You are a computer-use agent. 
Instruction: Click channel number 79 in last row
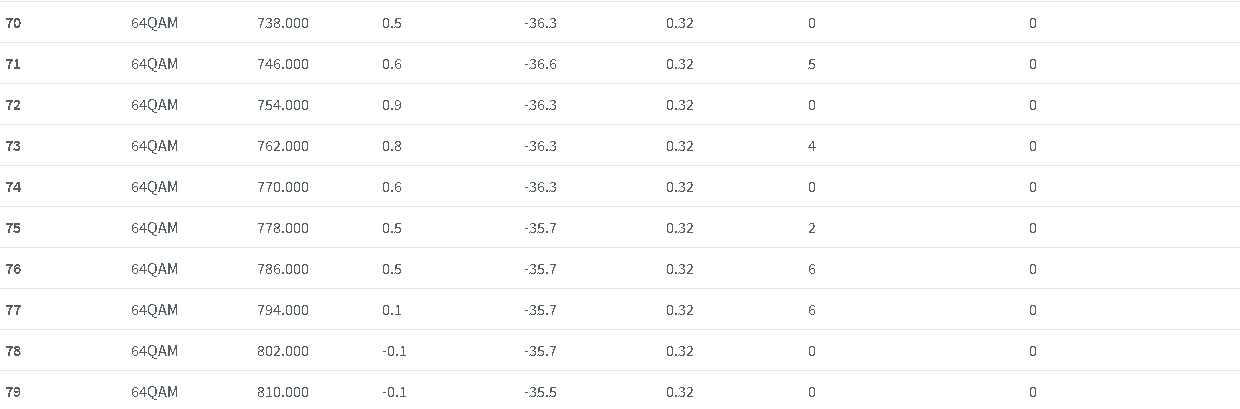tap(13, 392)
